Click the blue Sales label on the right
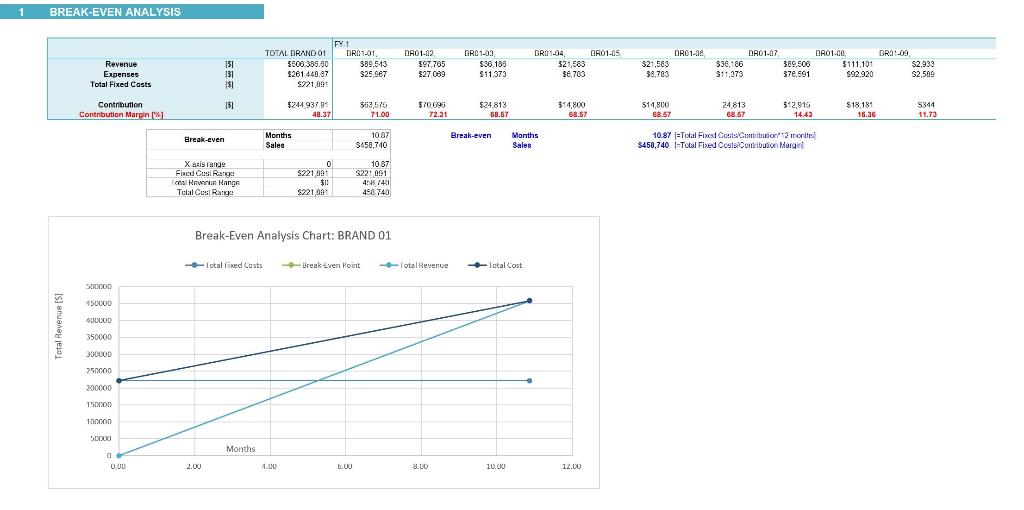The height and width of the screenshot is (510, 1024). tap(522, 145)
